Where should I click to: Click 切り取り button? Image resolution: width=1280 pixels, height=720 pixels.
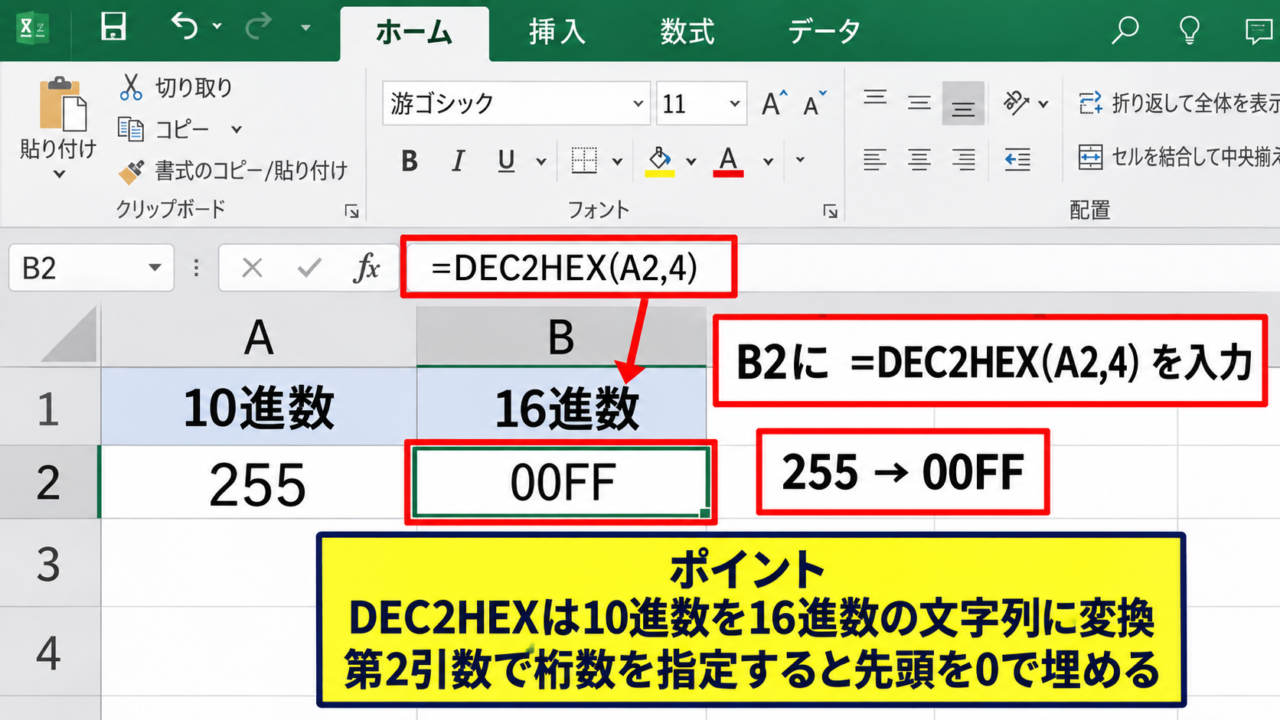[x=176, y=88]
